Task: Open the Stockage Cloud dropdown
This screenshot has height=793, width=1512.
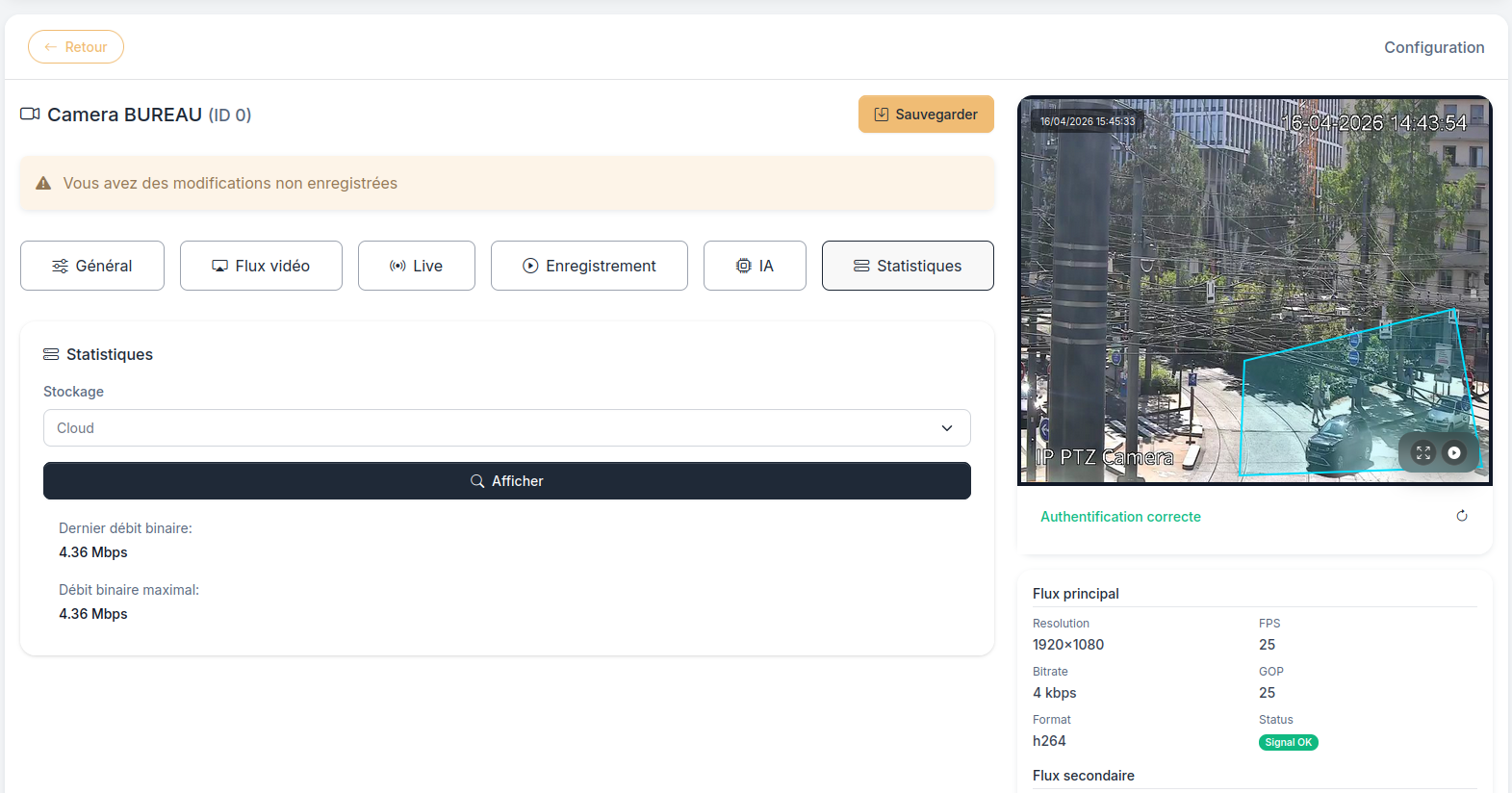Action: tap(507, 428)
